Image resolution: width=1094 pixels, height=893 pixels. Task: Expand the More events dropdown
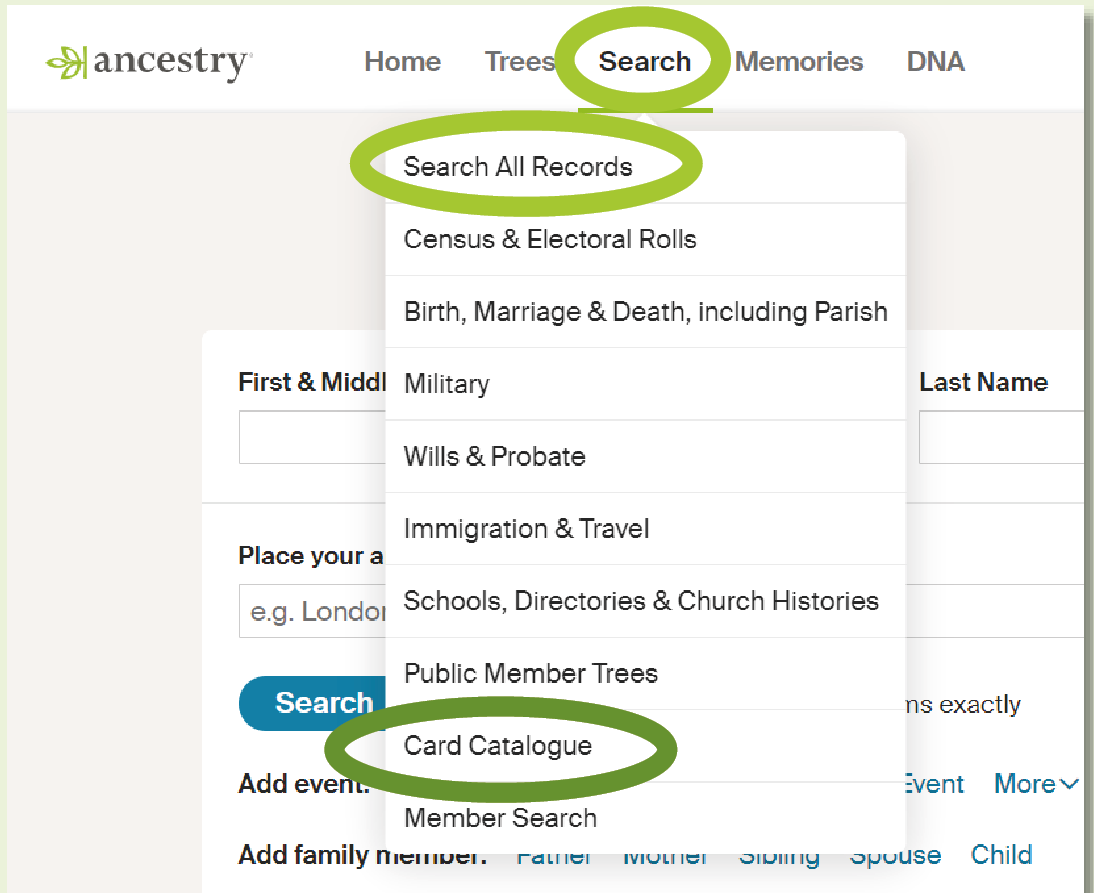click(x=1034, y=784)
